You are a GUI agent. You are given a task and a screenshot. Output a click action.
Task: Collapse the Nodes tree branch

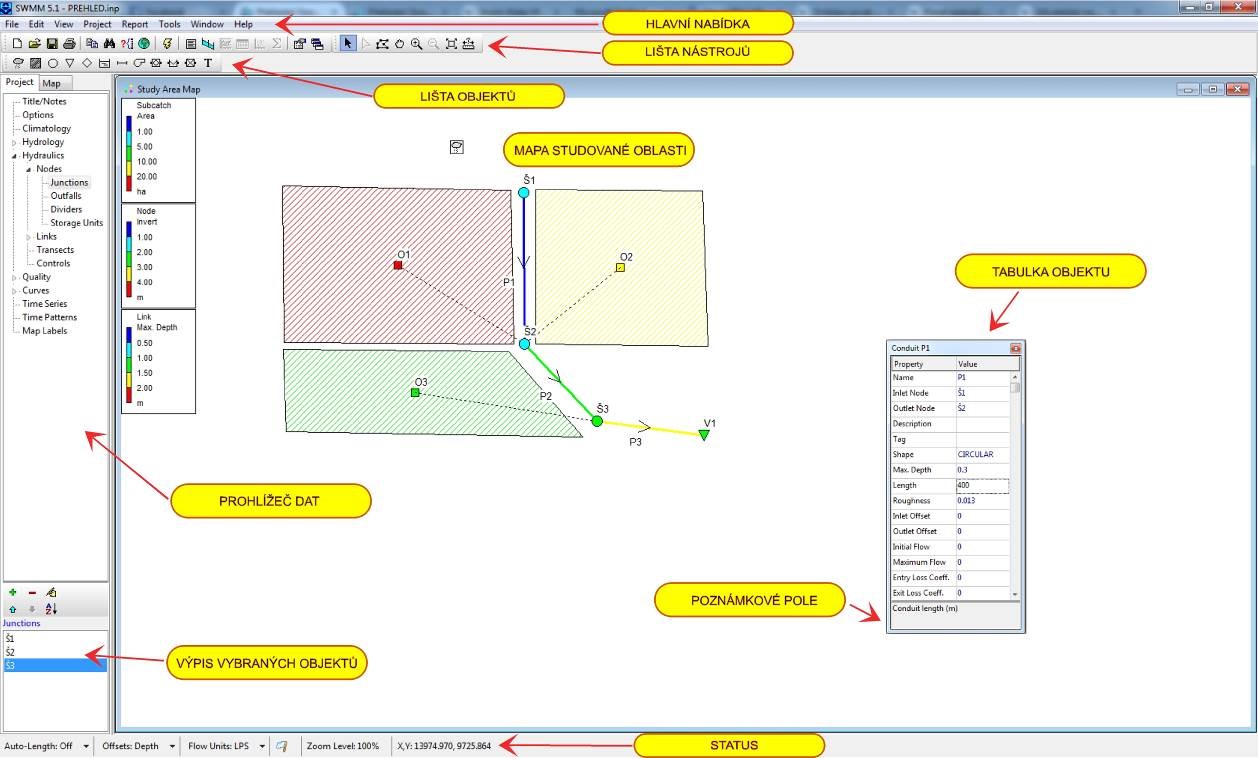point(29,169)
